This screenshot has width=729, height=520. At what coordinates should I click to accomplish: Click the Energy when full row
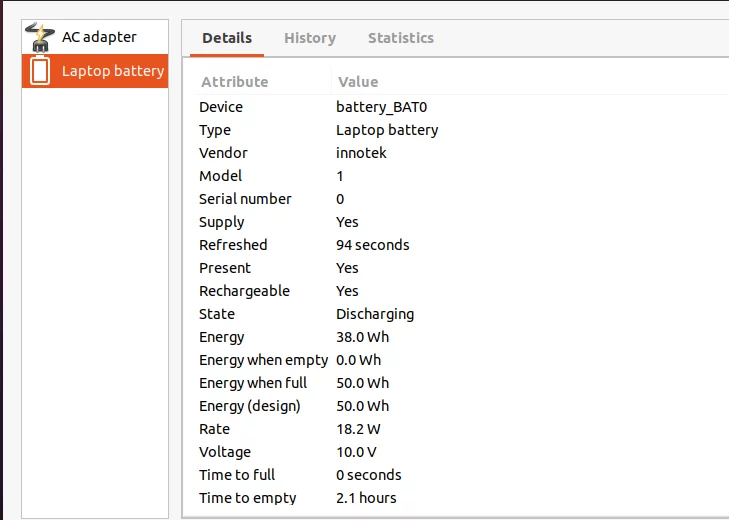click(463, 383)
